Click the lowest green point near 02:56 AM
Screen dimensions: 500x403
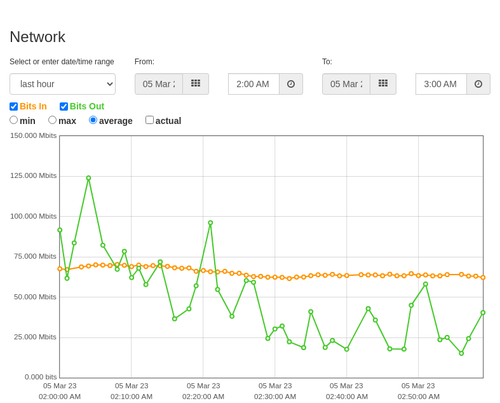click(x=461, y=353)
